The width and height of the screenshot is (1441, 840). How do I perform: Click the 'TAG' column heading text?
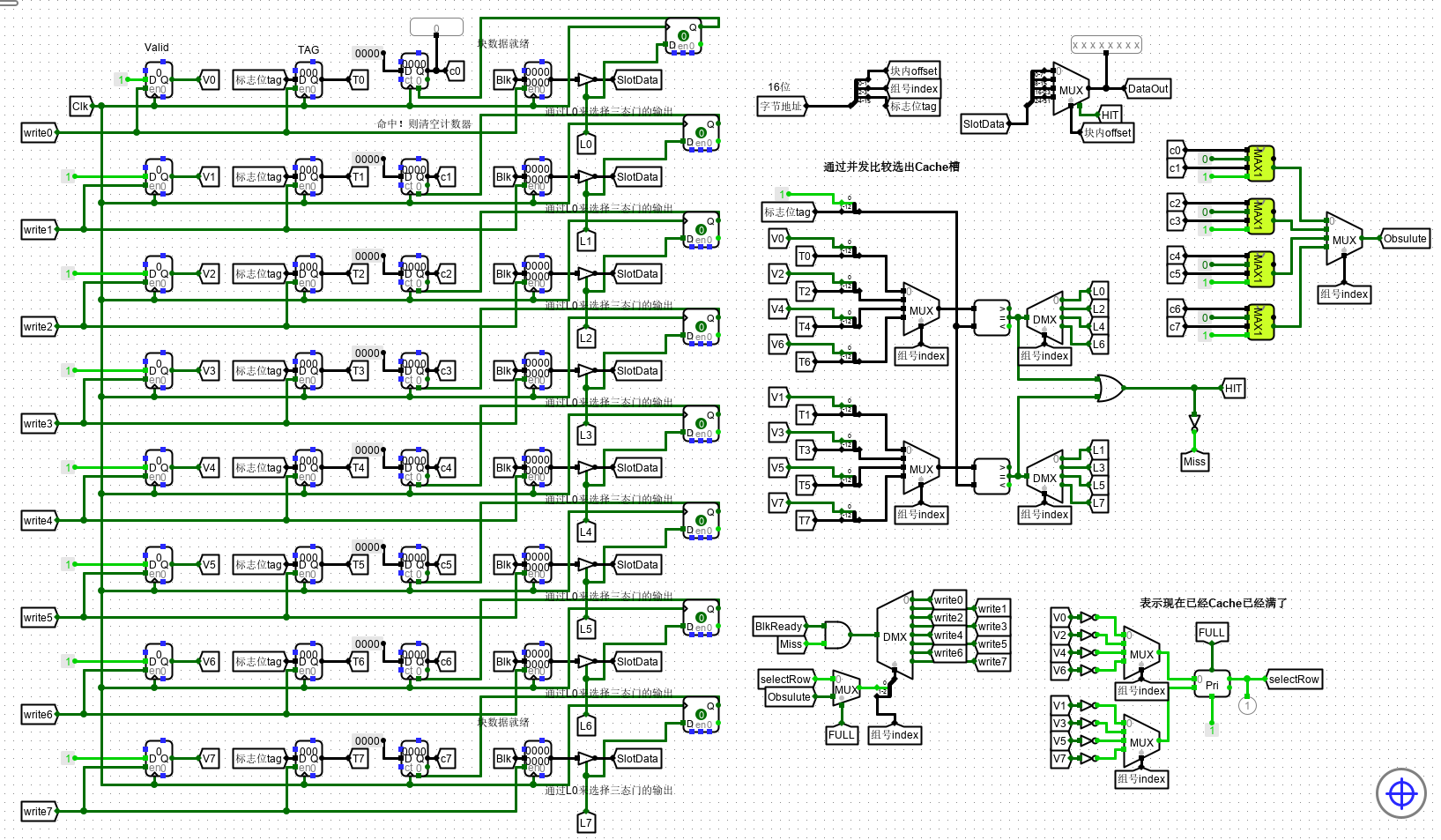coord(308,50)
